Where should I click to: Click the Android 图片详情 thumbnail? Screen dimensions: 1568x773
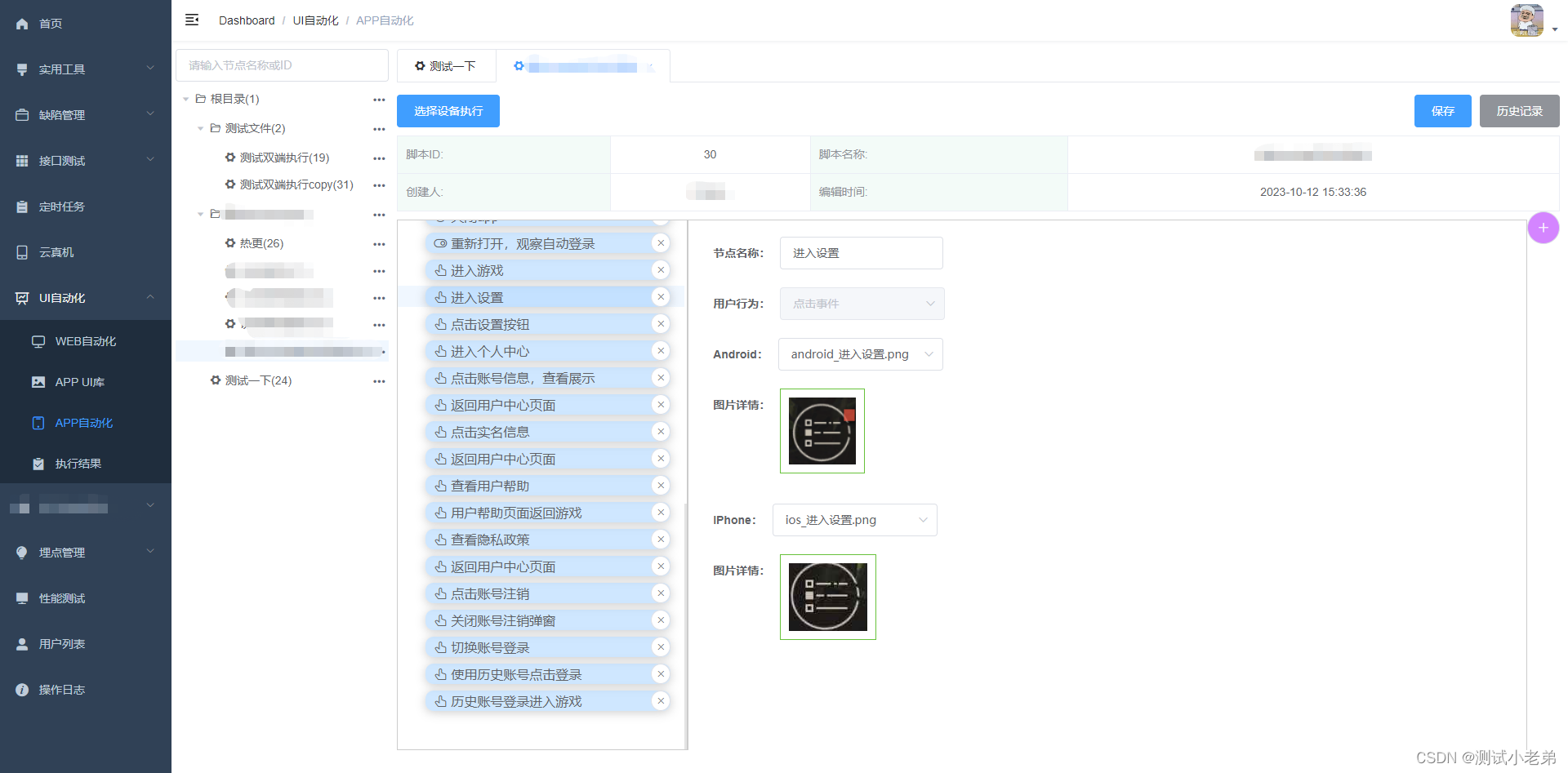822,431
